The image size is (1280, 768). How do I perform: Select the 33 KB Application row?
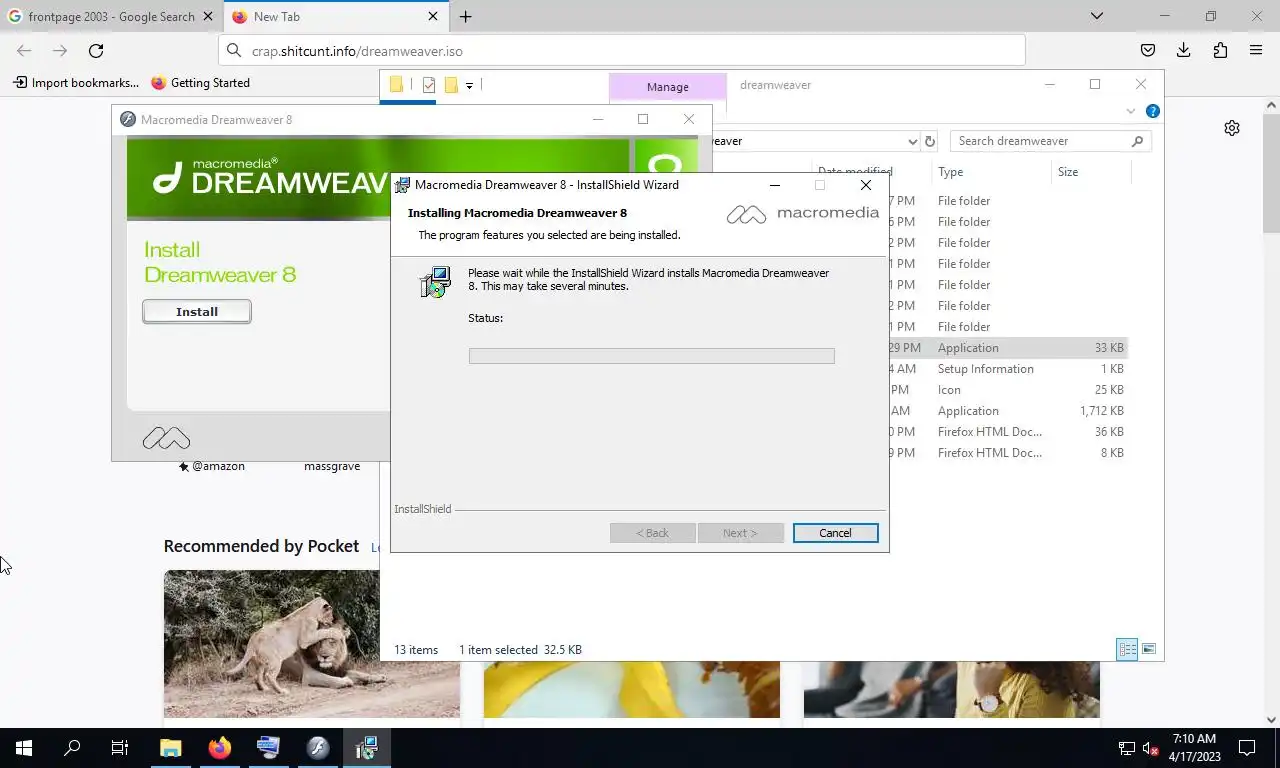click(x=1007, y=348)
